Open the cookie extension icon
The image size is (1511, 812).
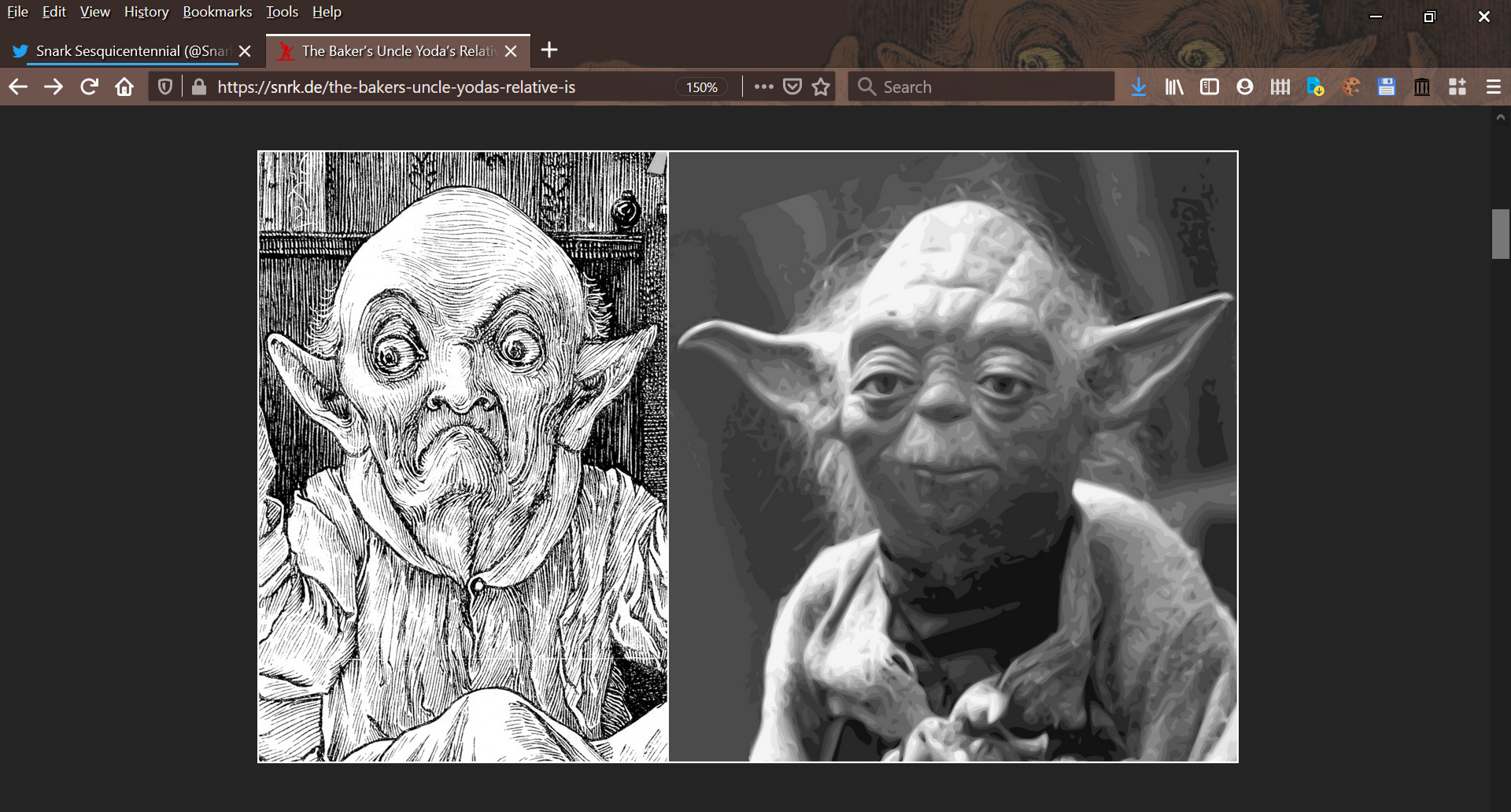(x=1351, y=87)
